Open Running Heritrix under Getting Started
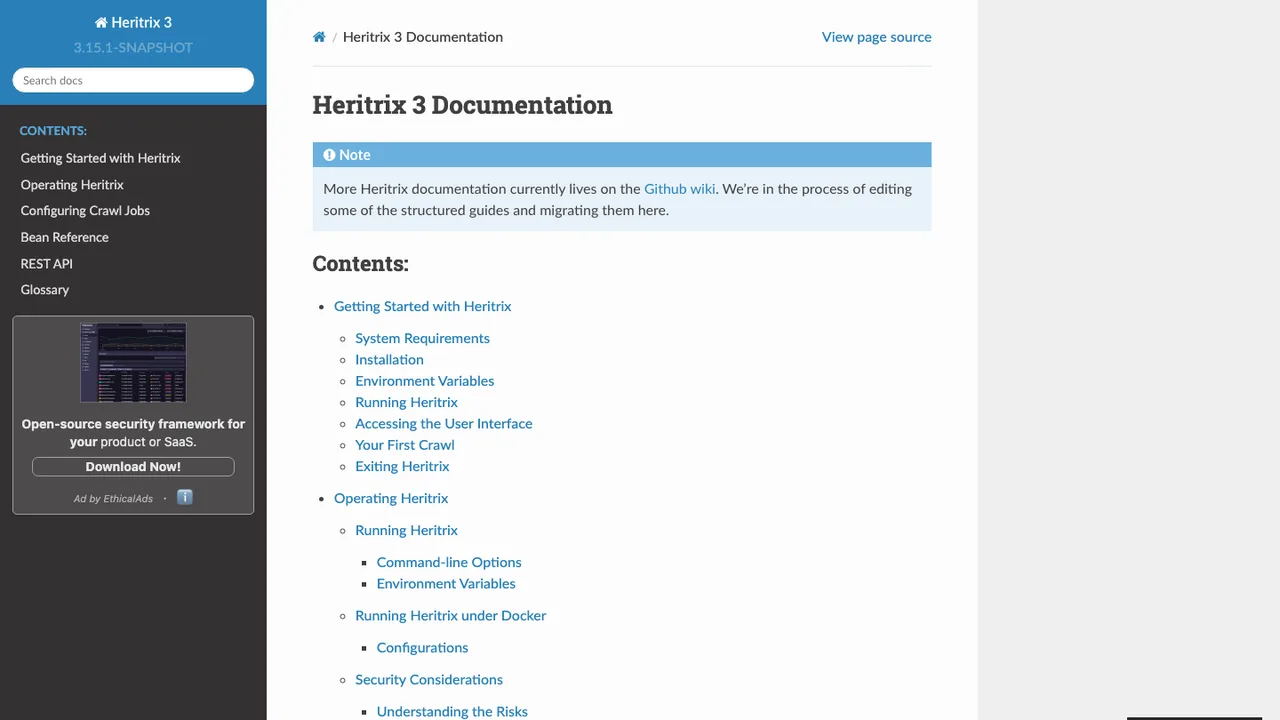This screenshot has width=1280, height=720. (406, 402)
